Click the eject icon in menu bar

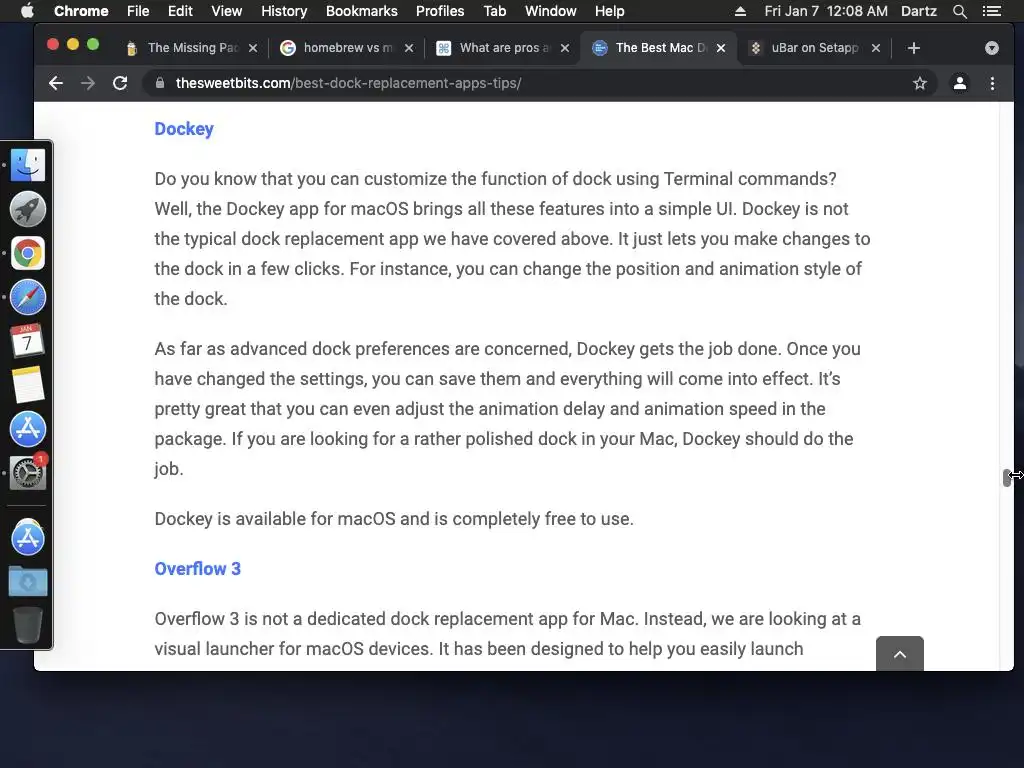coord(740,11)
